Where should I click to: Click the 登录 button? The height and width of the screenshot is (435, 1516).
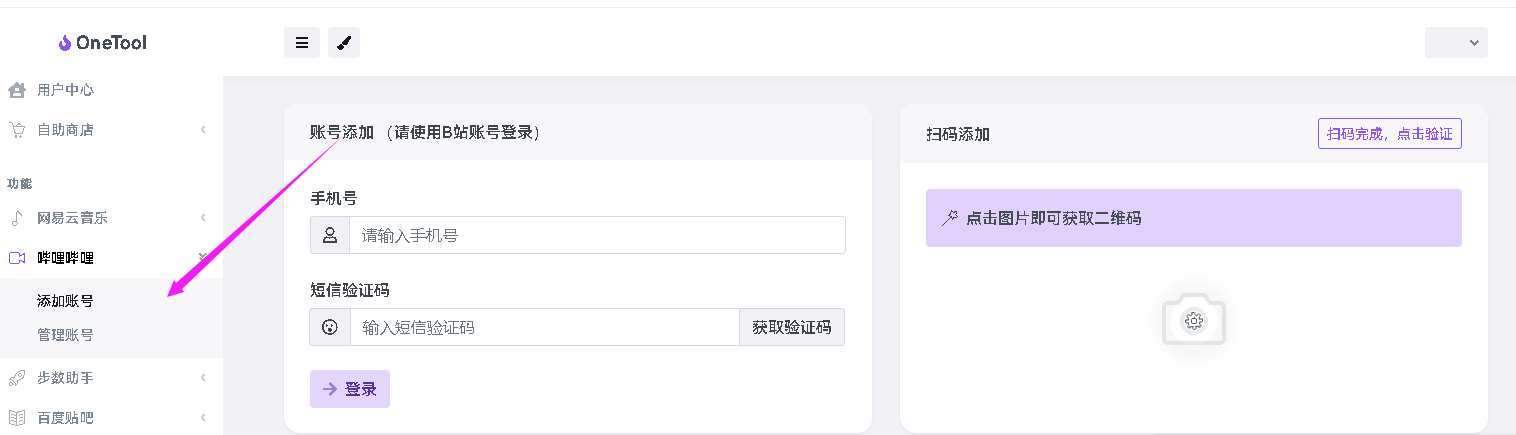pos(350,389)
